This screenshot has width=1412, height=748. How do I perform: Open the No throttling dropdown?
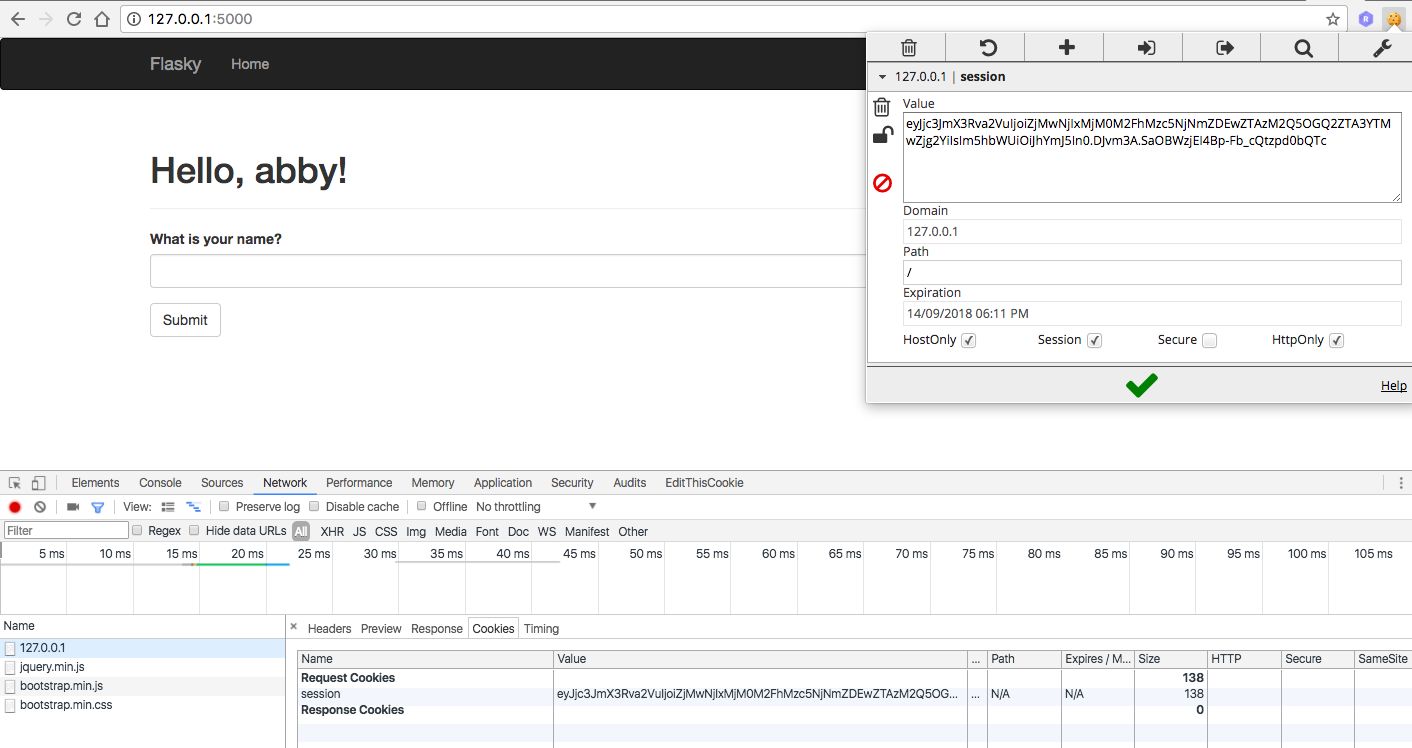(536, 507)
